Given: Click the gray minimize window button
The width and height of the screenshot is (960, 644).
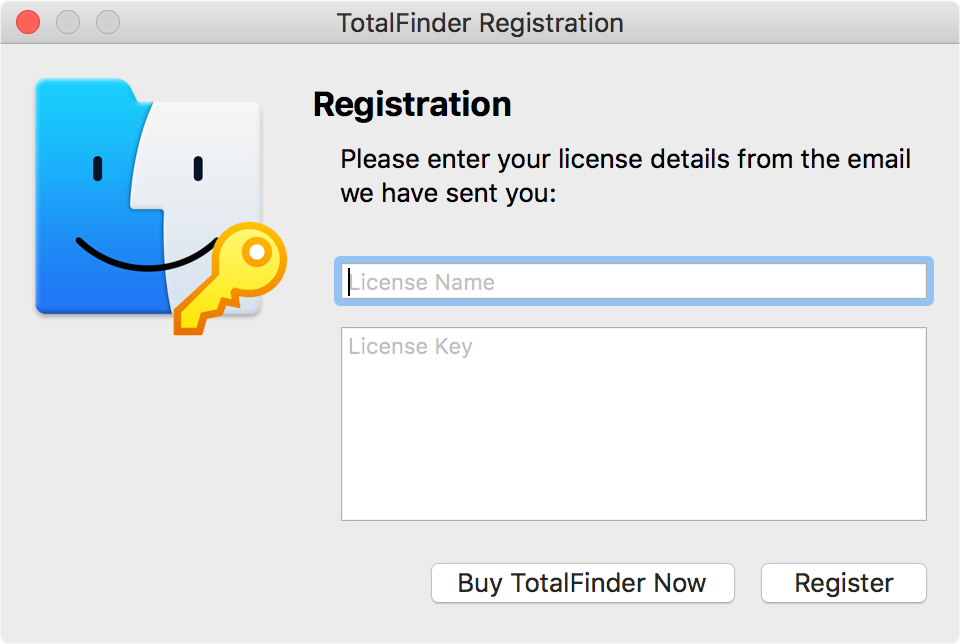Looking at the screenshot, I should [x=67, y=22].
